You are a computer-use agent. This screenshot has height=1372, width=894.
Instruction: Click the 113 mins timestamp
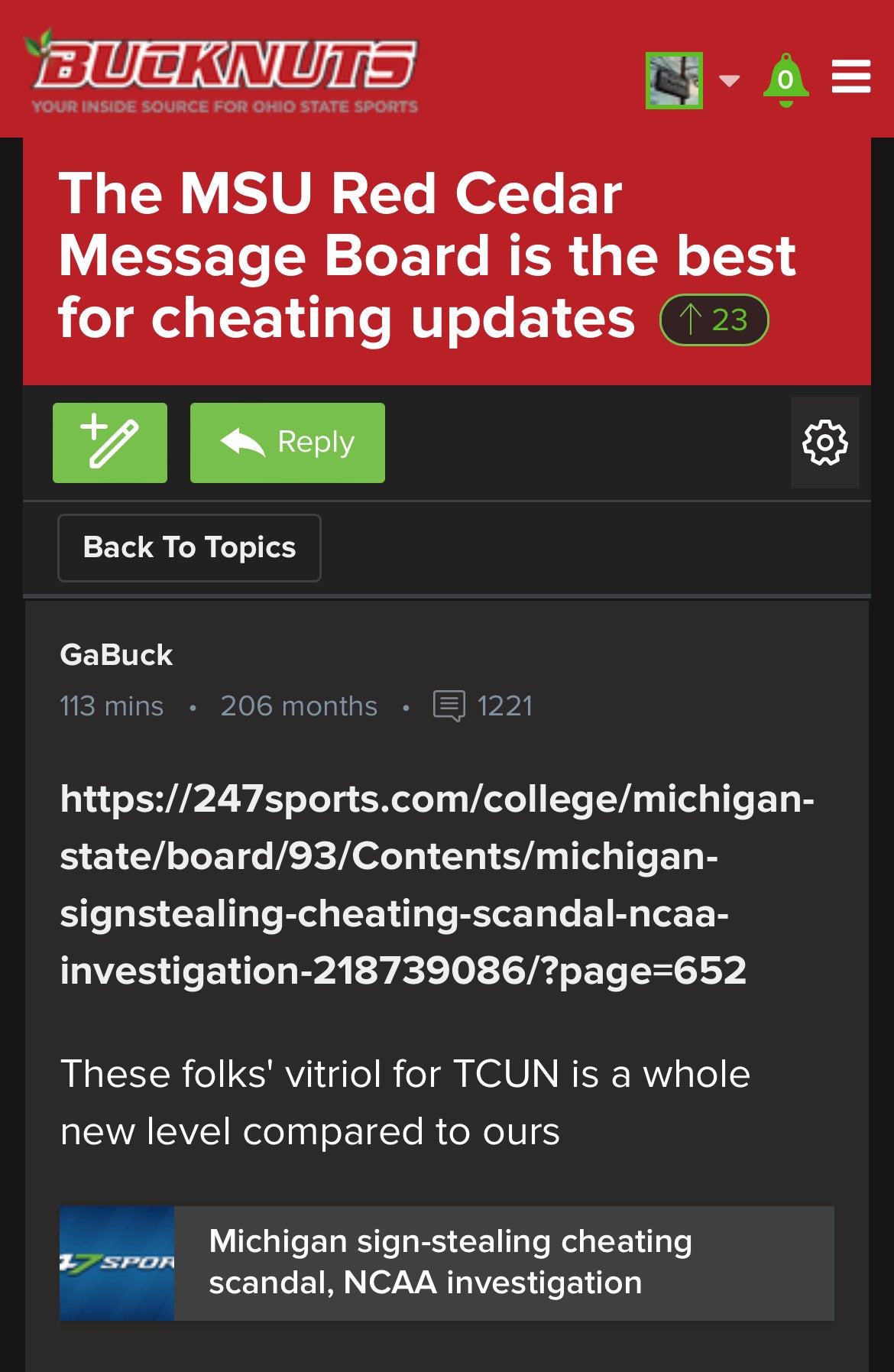click(x=112, y=705)
